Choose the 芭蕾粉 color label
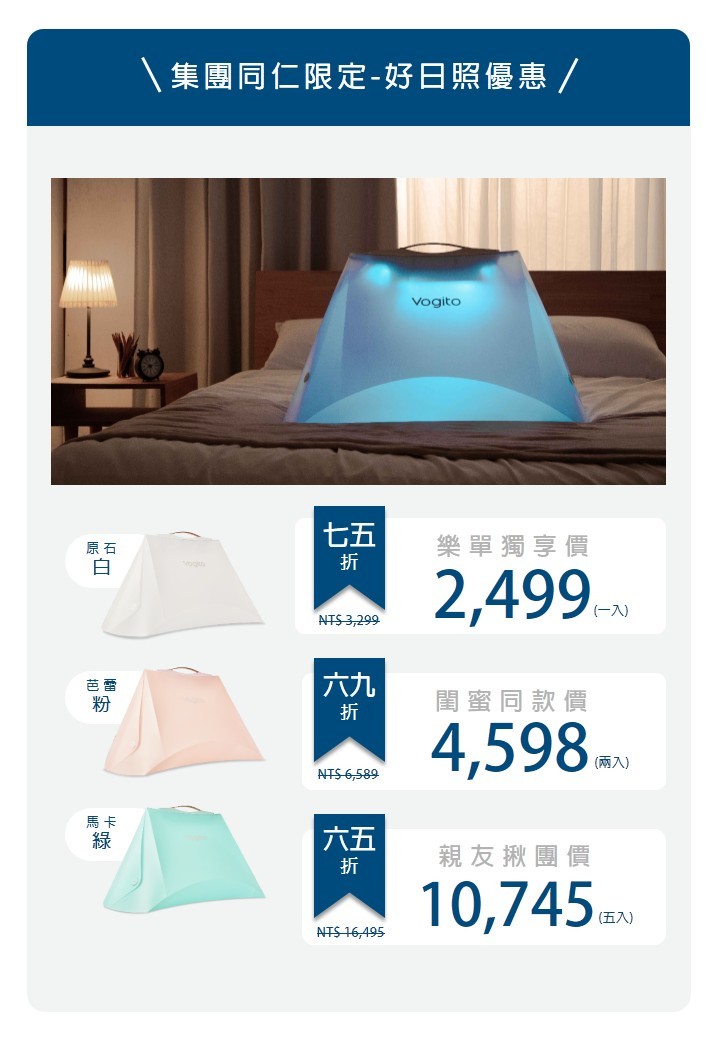 click(x=101, y=696)
